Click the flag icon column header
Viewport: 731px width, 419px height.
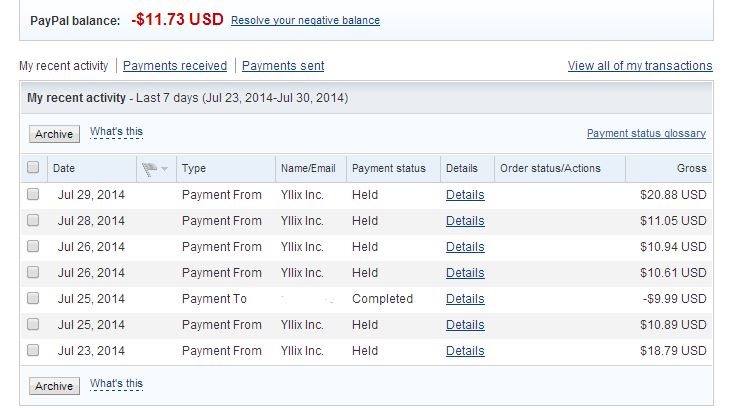tap(149, 168)
